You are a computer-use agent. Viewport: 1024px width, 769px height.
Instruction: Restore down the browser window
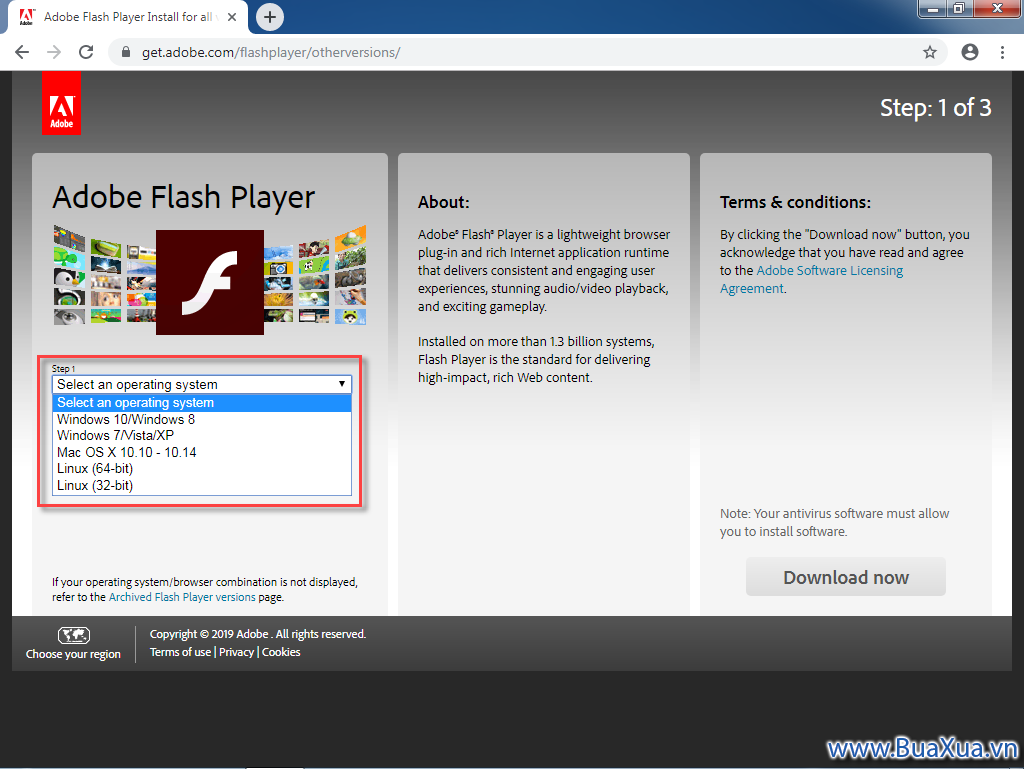959,9
